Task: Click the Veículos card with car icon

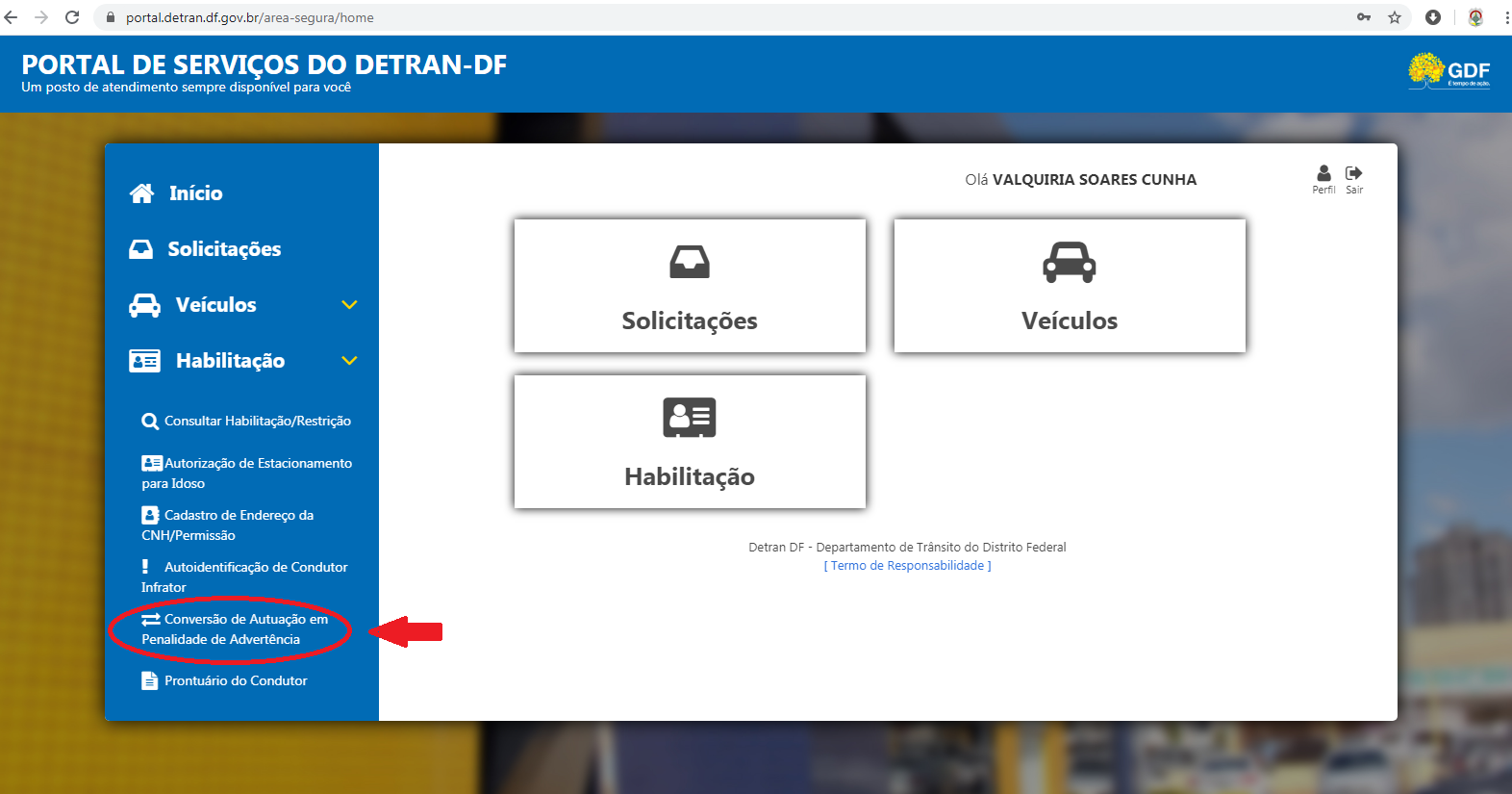Action: coord(1069,286)
